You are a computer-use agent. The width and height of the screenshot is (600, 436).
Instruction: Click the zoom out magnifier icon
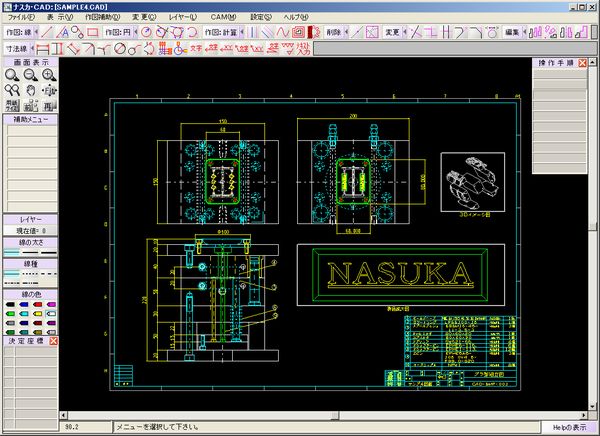(31, 75)
